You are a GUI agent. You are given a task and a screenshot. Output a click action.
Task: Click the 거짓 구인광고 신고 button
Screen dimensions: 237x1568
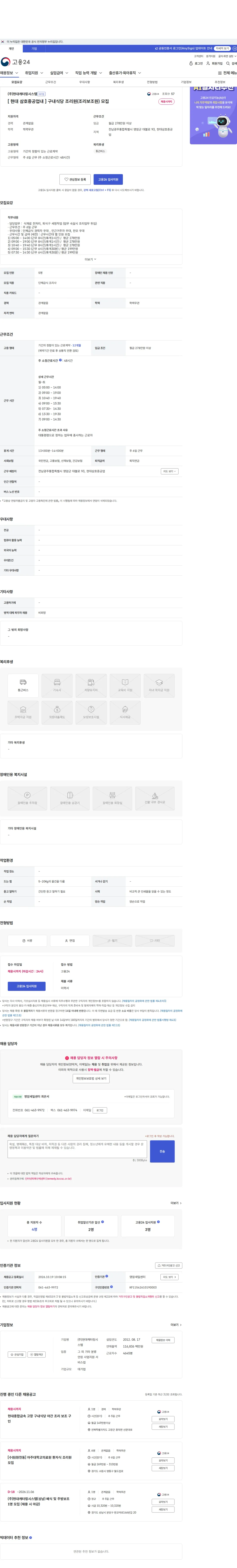click(169, 1265)
